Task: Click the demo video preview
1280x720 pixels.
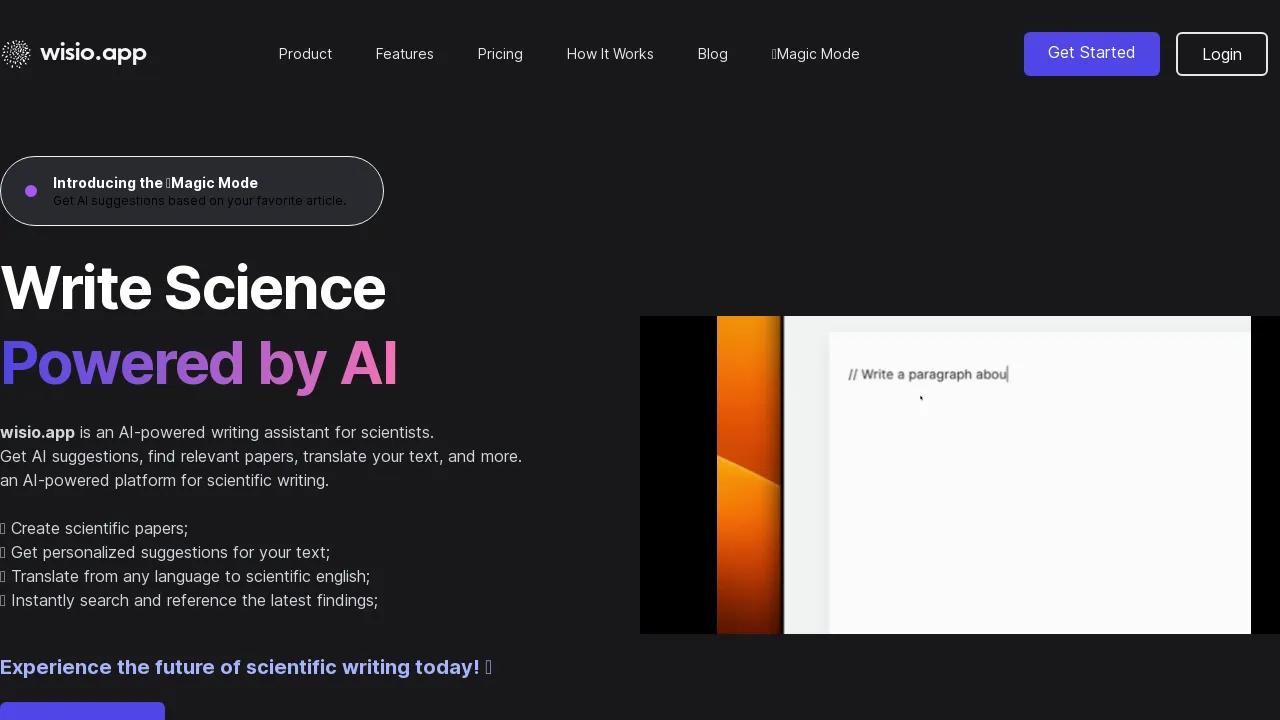Action: [x=960, y=475]
